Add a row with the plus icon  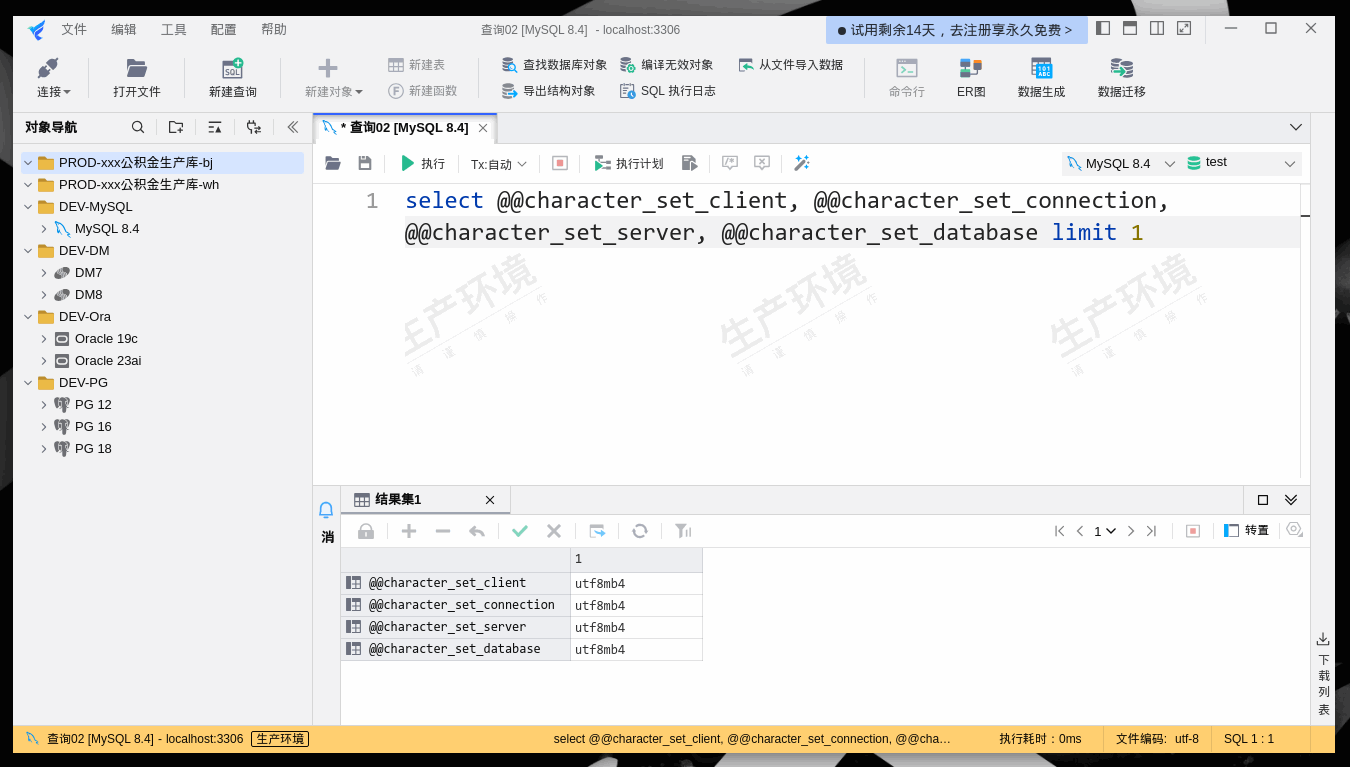pyautogui.click(x=409, y=531)
